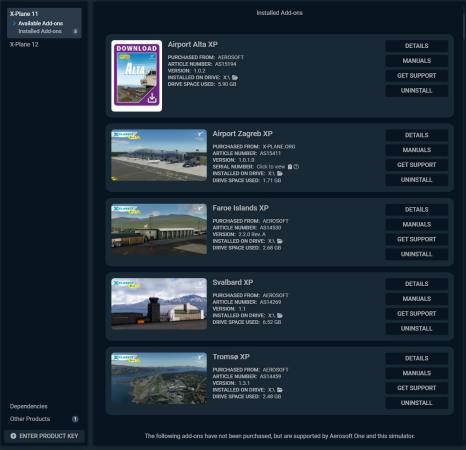This screenshot has height=450, width=466.
Task: Click Zagreb drive space value 1,71 GB
Action: coord(272,180)
